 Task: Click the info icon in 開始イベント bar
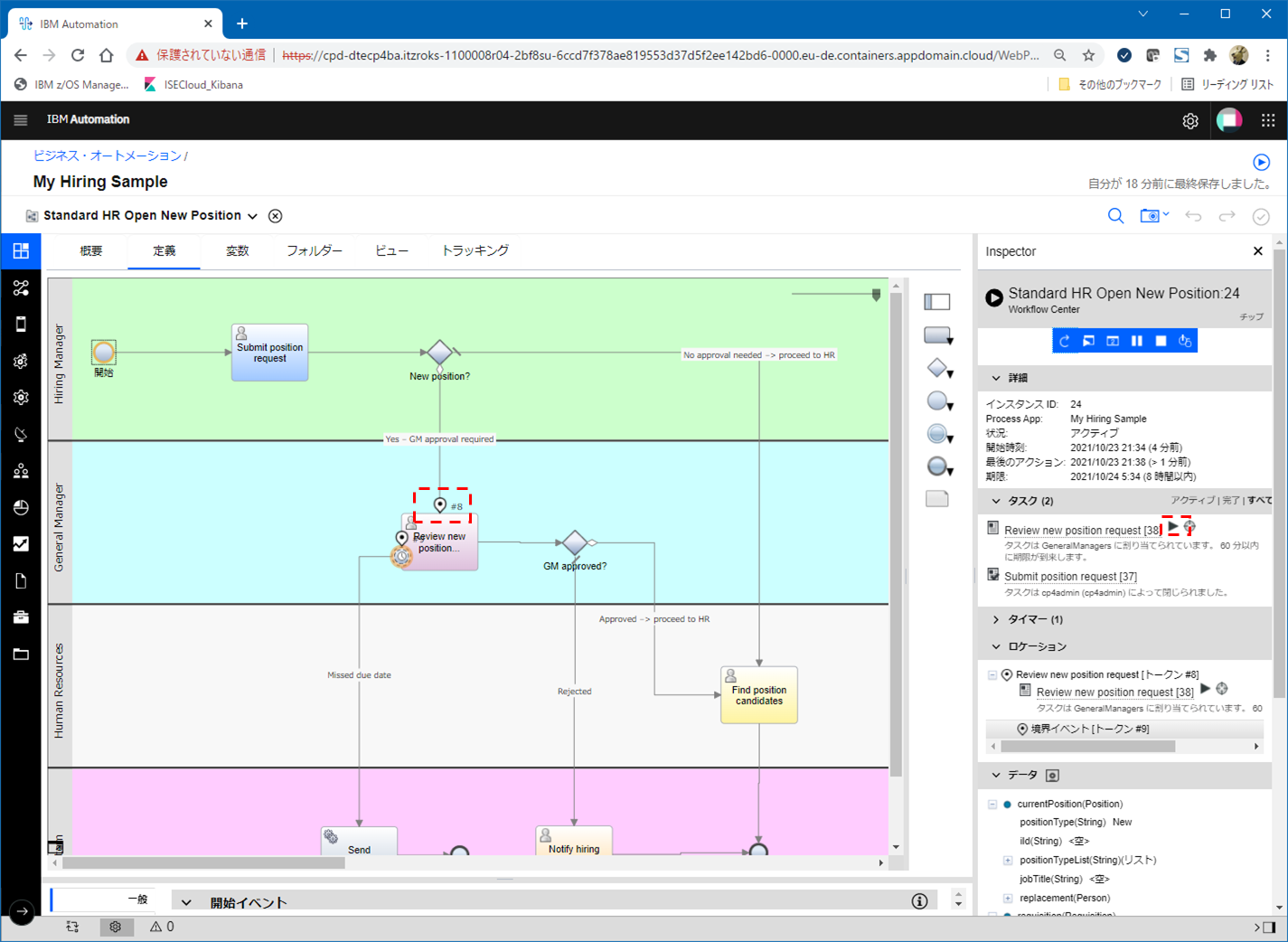click(x=919, y=900)
